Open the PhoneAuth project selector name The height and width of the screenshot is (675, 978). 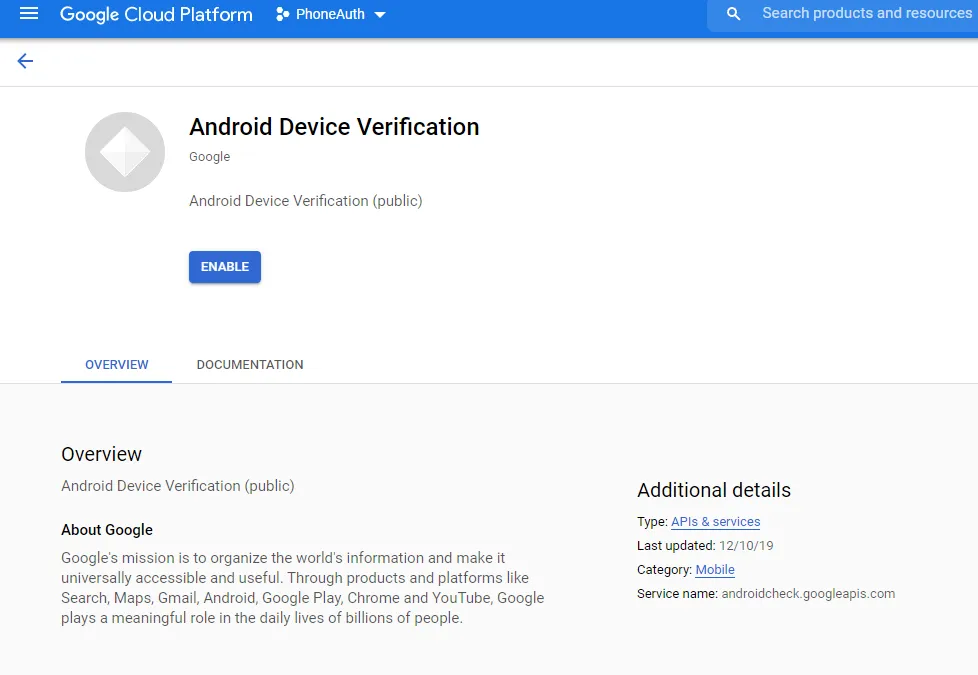click(330, 15)
